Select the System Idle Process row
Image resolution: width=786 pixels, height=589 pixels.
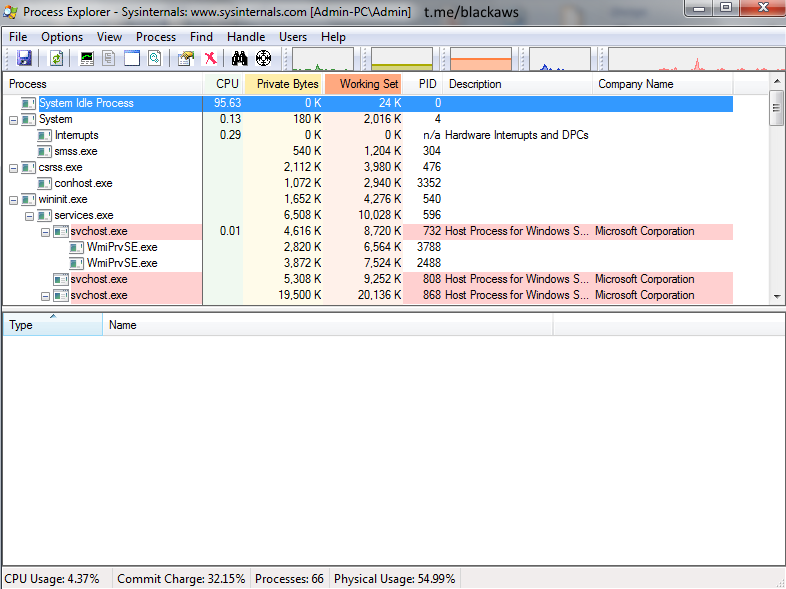(x=368, y=103)
